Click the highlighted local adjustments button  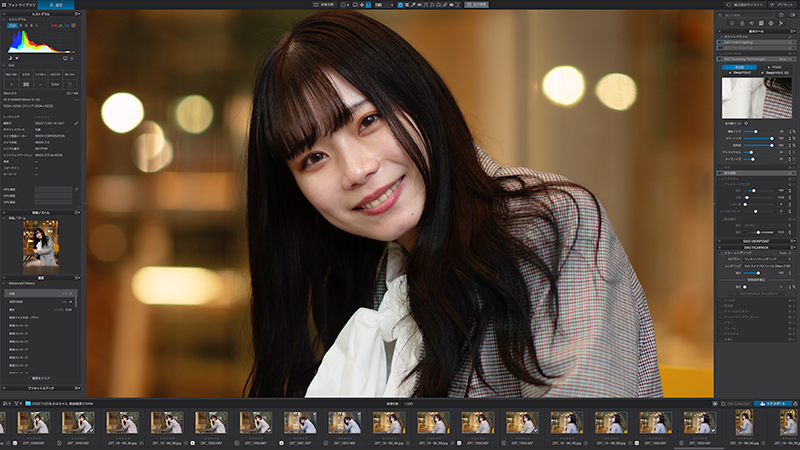coord(477,5)
